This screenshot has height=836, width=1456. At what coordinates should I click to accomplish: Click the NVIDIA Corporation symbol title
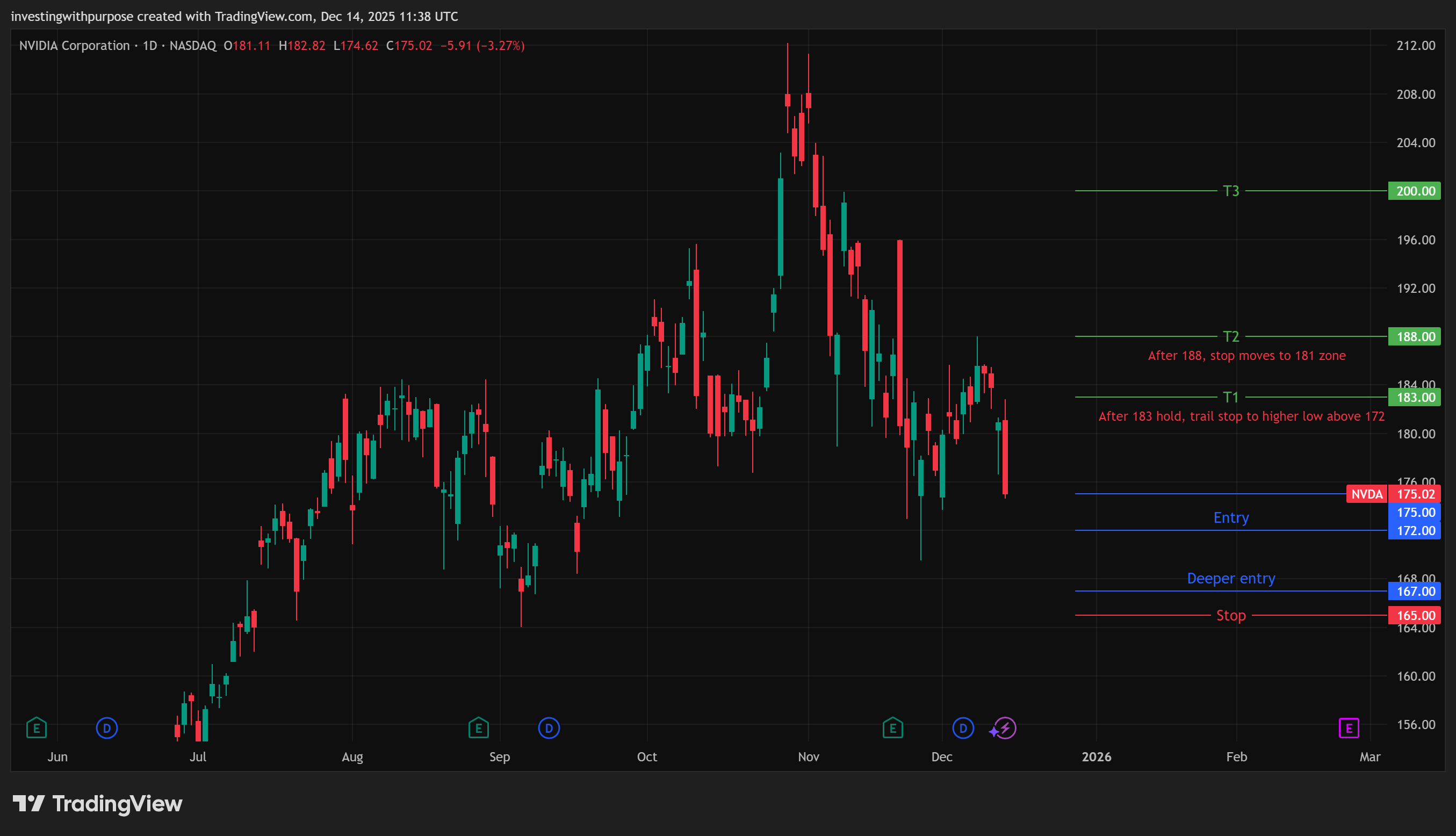tap(75, 45)
